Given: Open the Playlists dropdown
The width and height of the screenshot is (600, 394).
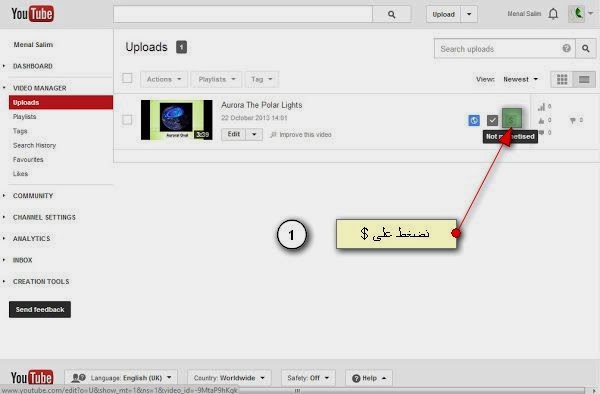Looking at the screenshot, I should coord(217,79).
